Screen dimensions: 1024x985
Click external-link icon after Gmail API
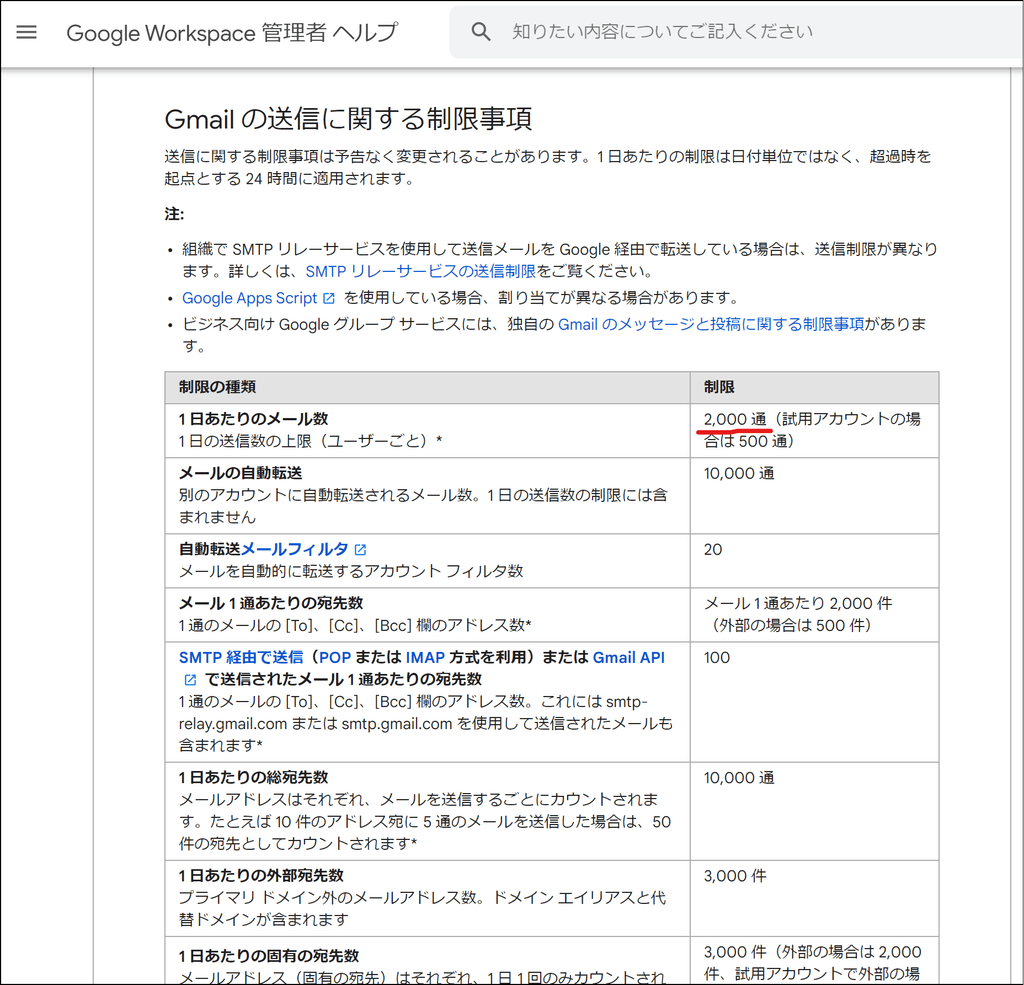(190, 680)
